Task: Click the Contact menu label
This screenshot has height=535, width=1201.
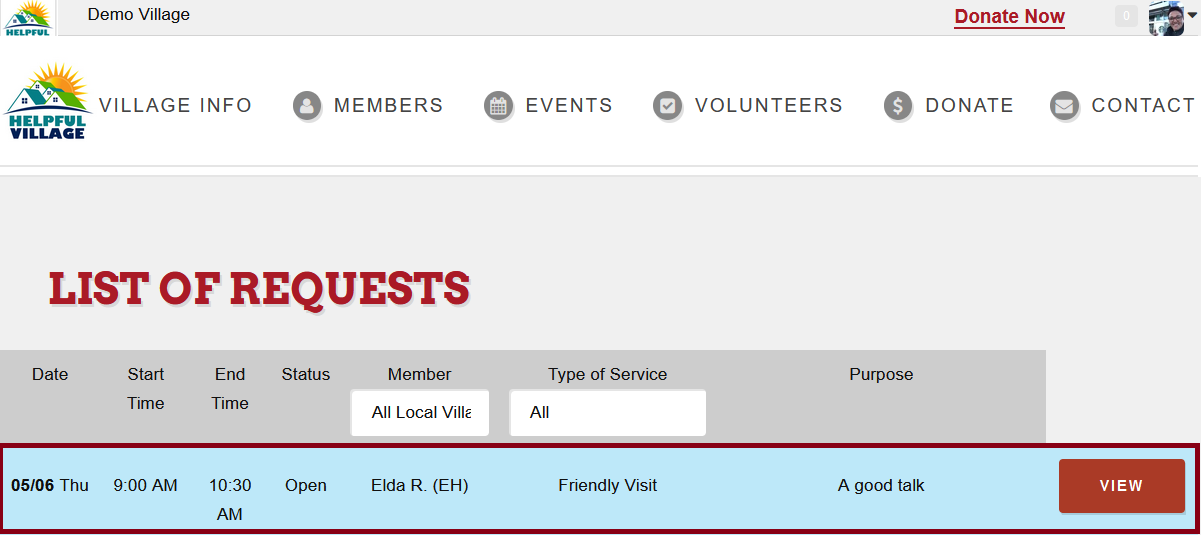Action: click(1143, 105)
